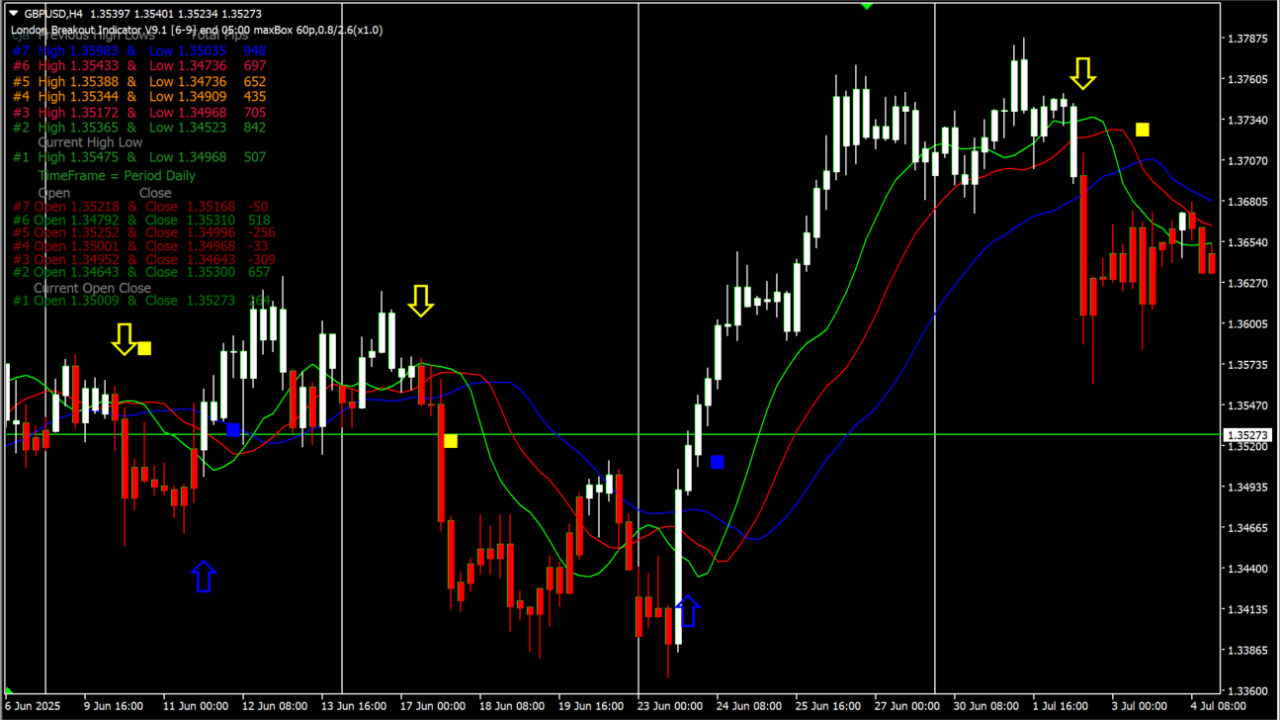Click the yellow square near the 1.37340 level
The height and width of the screenshot is (720, 1280).
coord(1142,129)
